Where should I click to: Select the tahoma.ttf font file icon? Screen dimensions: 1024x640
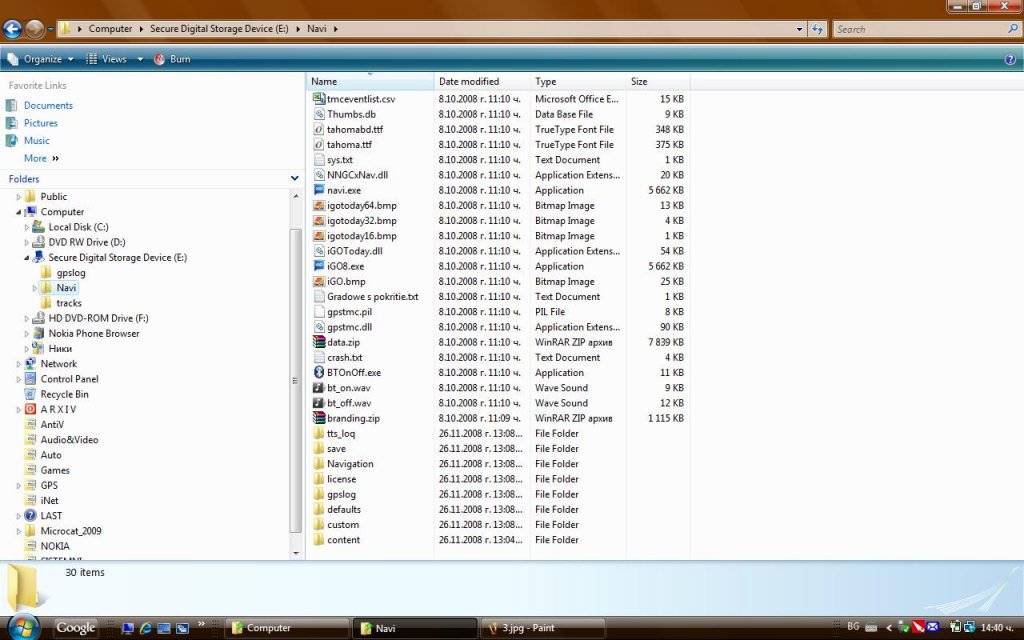pos(319,145)
